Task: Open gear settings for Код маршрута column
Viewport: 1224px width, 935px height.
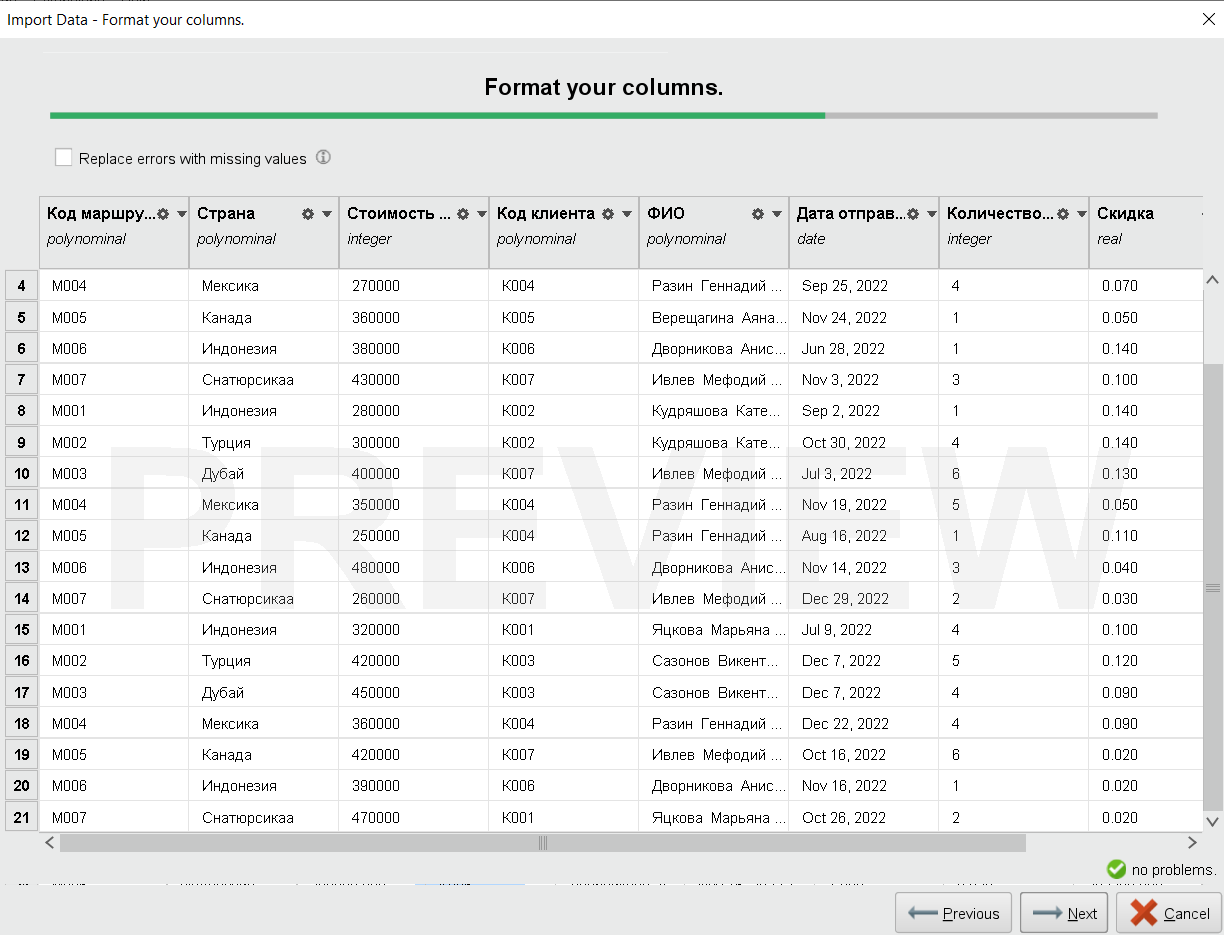Action: (163, 214)
